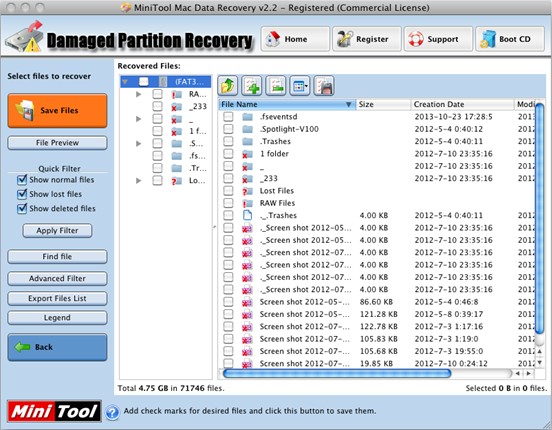552x430 pixels.
Task: Check the _233 tree item checkbox
Action: pos(157,106)
